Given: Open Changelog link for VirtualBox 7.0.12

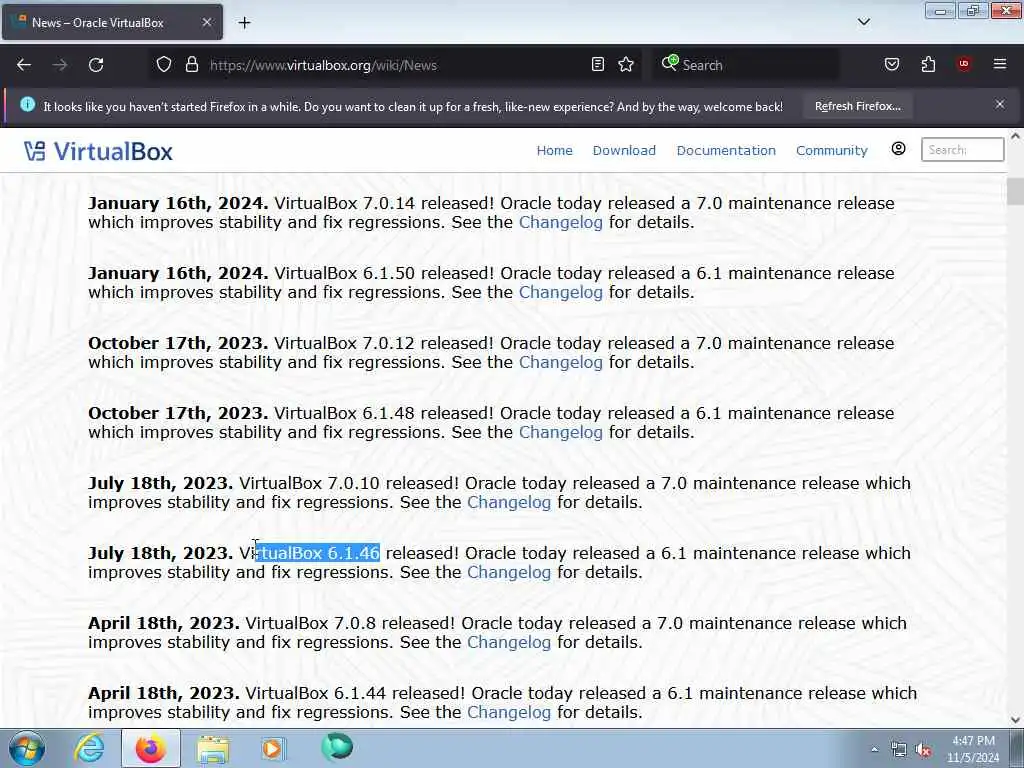Looking at the screenshot, I should [x=560, y=362].
